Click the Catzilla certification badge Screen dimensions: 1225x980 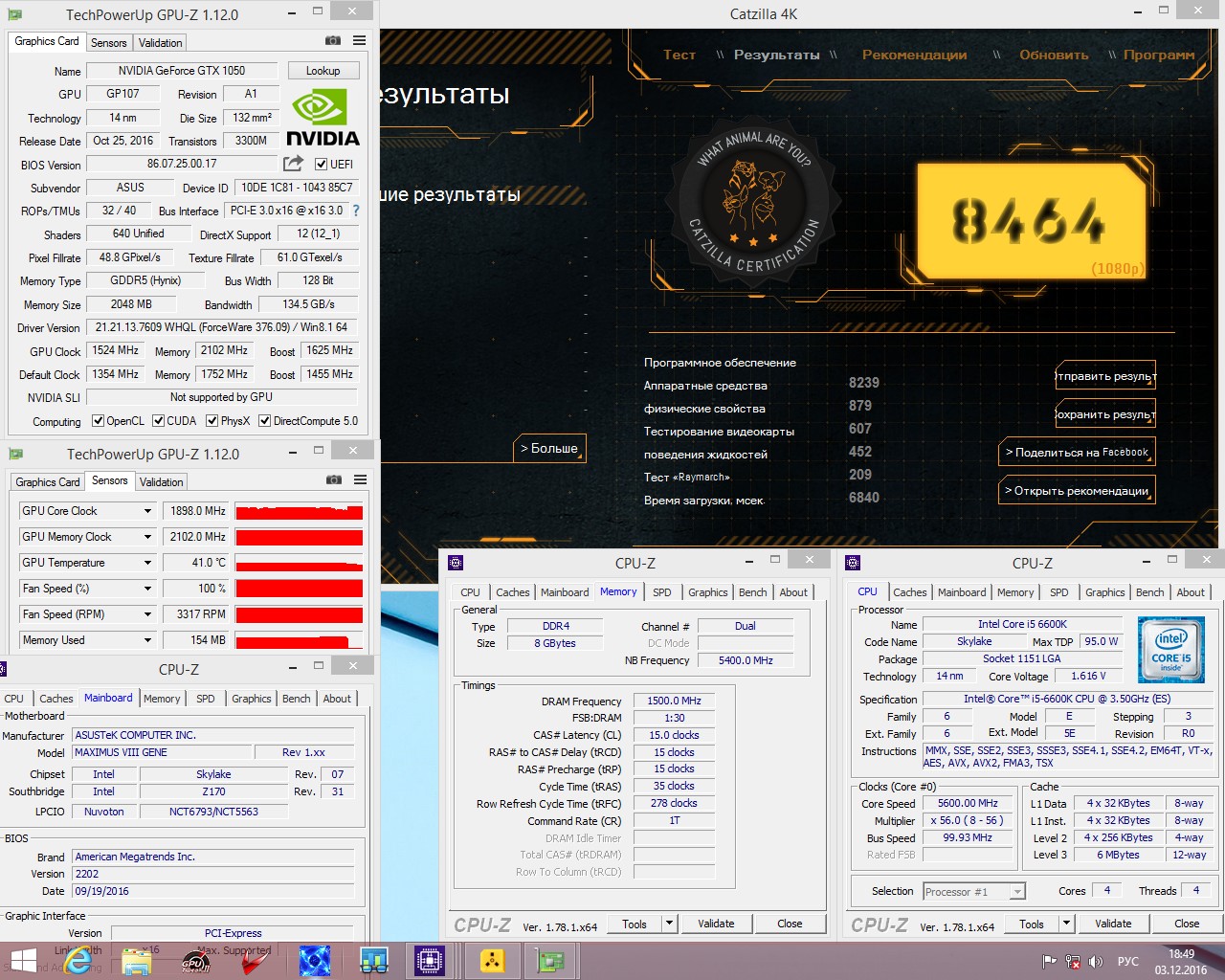754,202
